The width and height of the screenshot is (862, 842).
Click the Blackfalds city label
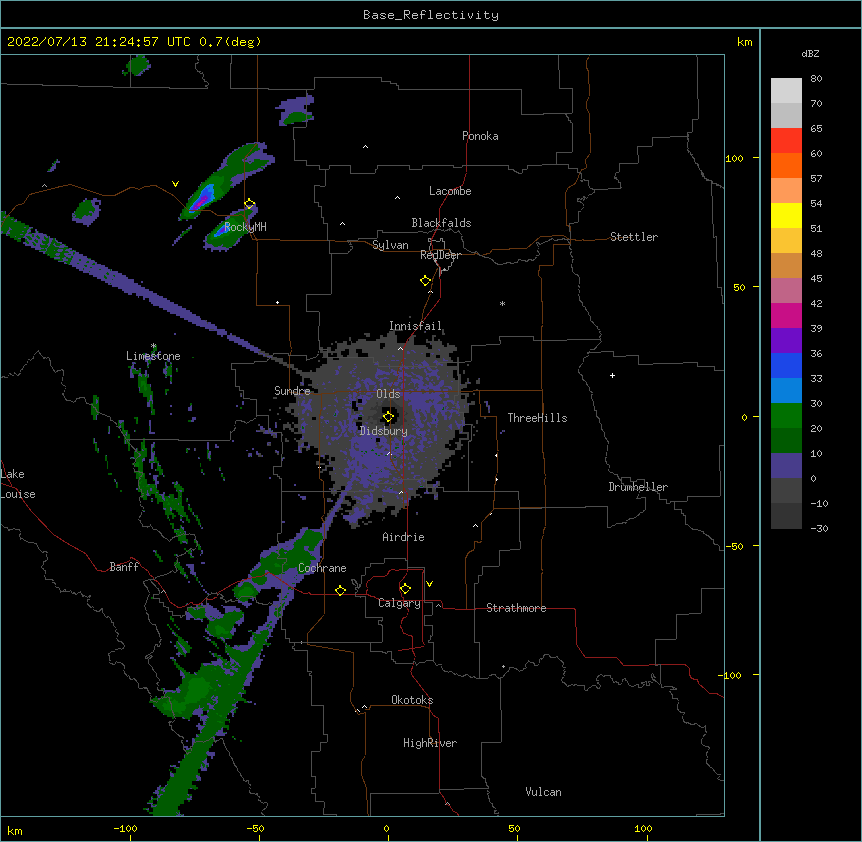click(441, 223)
